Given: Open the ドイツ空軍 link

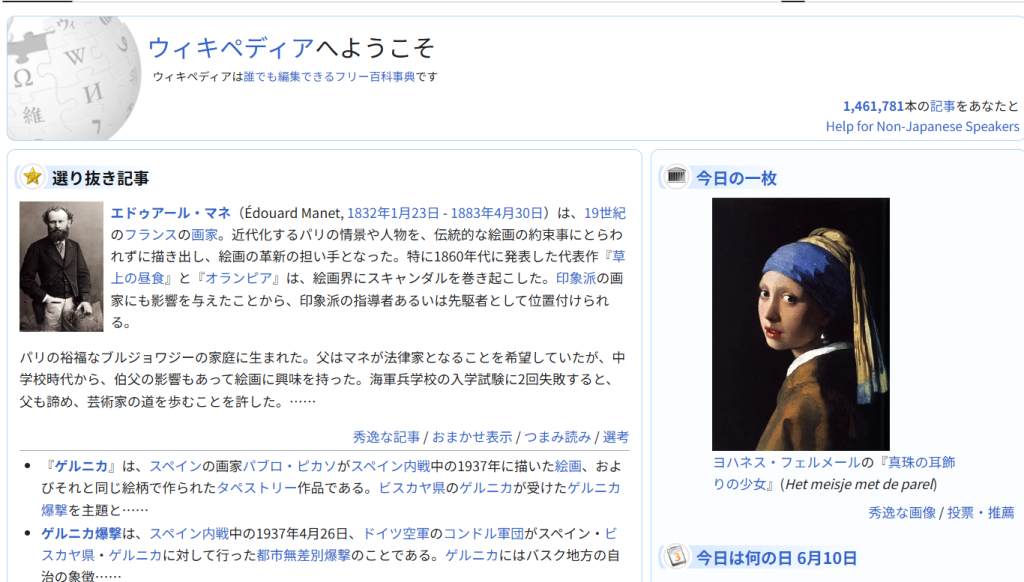Looking at the screenshot, I should pos(396,534).
